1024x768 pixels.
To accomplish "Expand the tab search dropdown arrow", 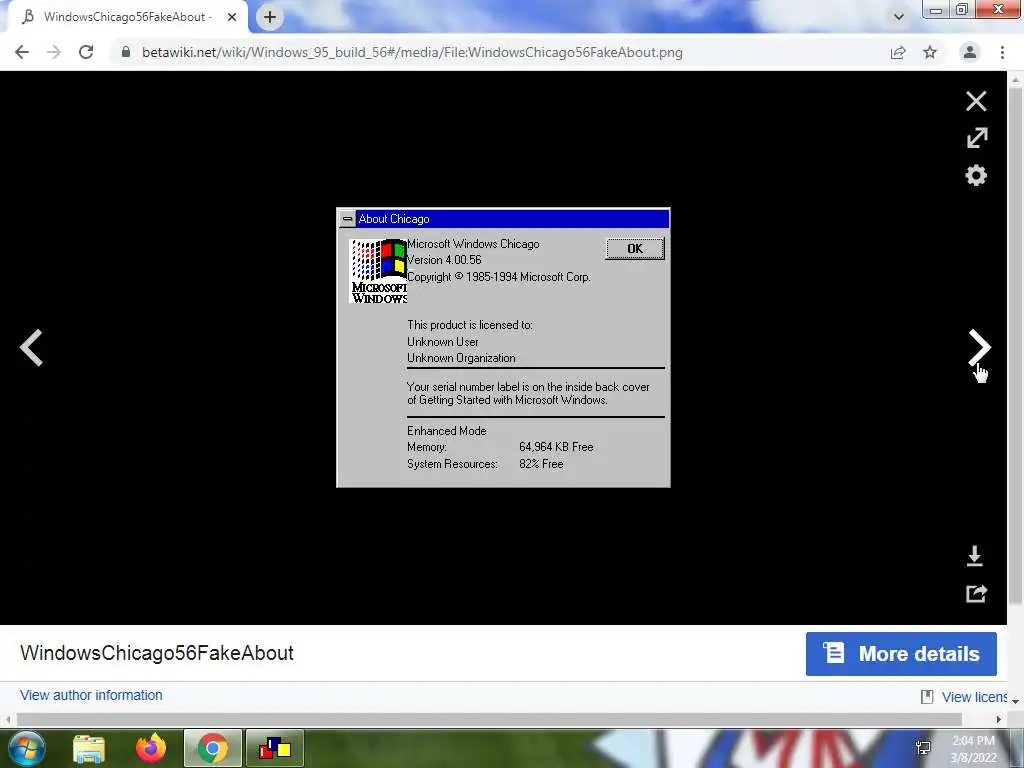I will pos(899,17).
